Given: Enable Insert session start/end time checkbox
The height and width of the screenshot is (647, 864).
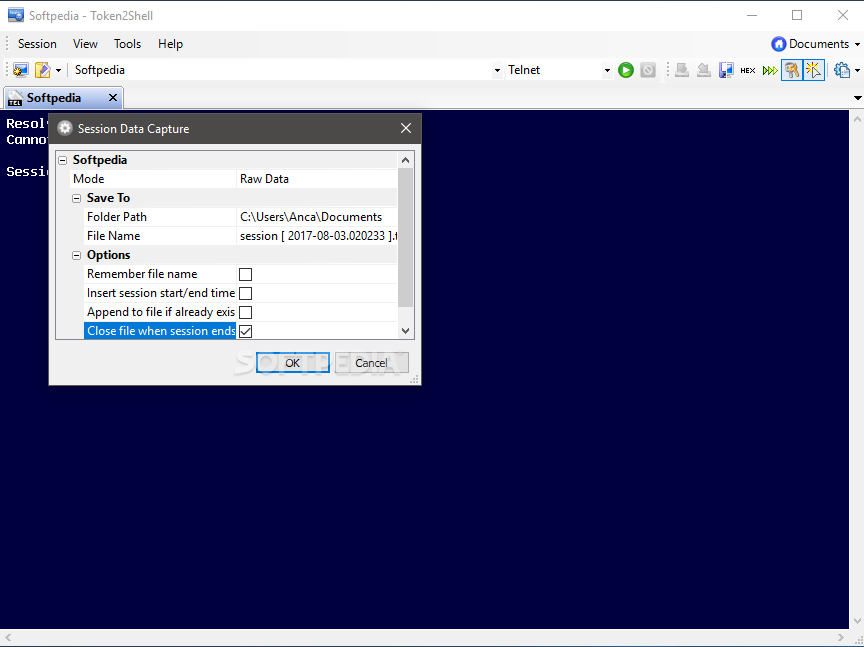Looking at the screenshot, I should 245,293.
